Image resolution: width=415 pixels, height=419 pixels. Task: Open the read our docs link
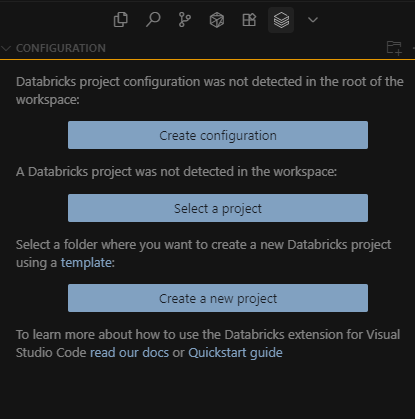coord(129,353)
